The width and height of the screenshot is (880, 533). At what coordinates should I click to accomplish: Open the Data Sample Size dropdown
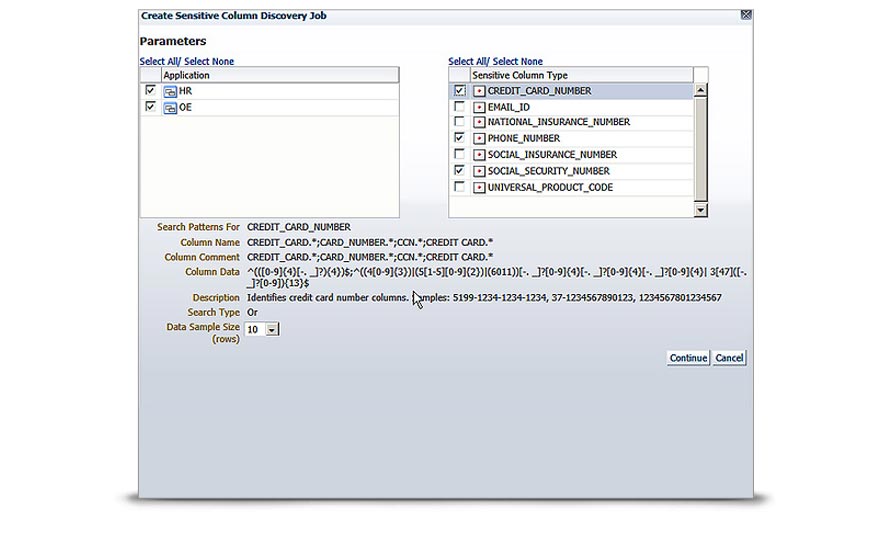[x=273, y=329]
